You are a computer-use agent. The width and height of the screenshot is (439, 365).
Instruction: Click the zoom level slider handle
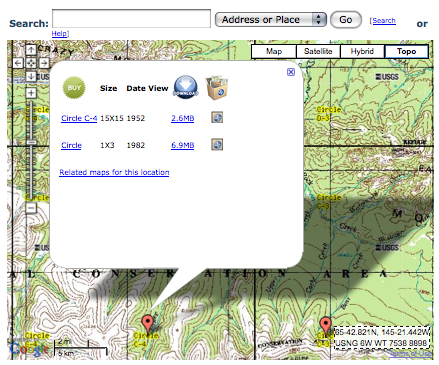pyautogui.click(x=31, y=142)
